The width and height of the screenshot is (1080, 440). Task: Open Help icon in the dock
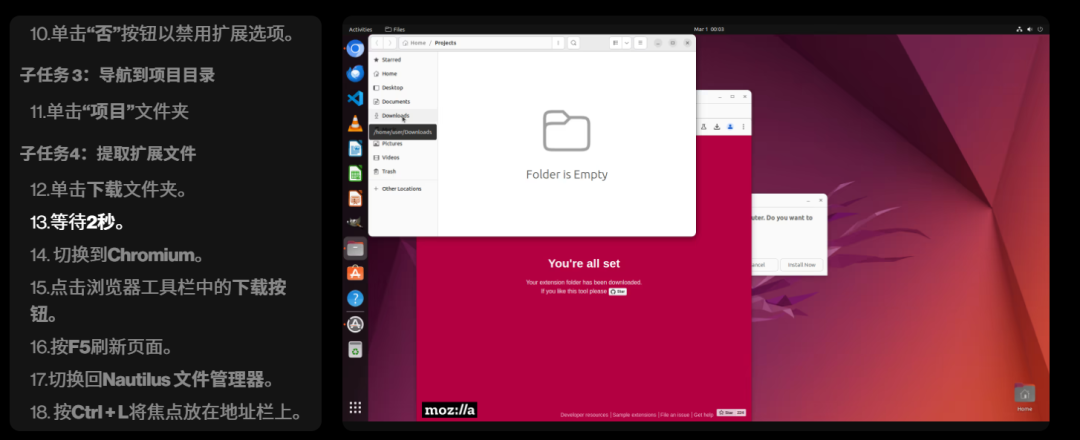point(355,298)
